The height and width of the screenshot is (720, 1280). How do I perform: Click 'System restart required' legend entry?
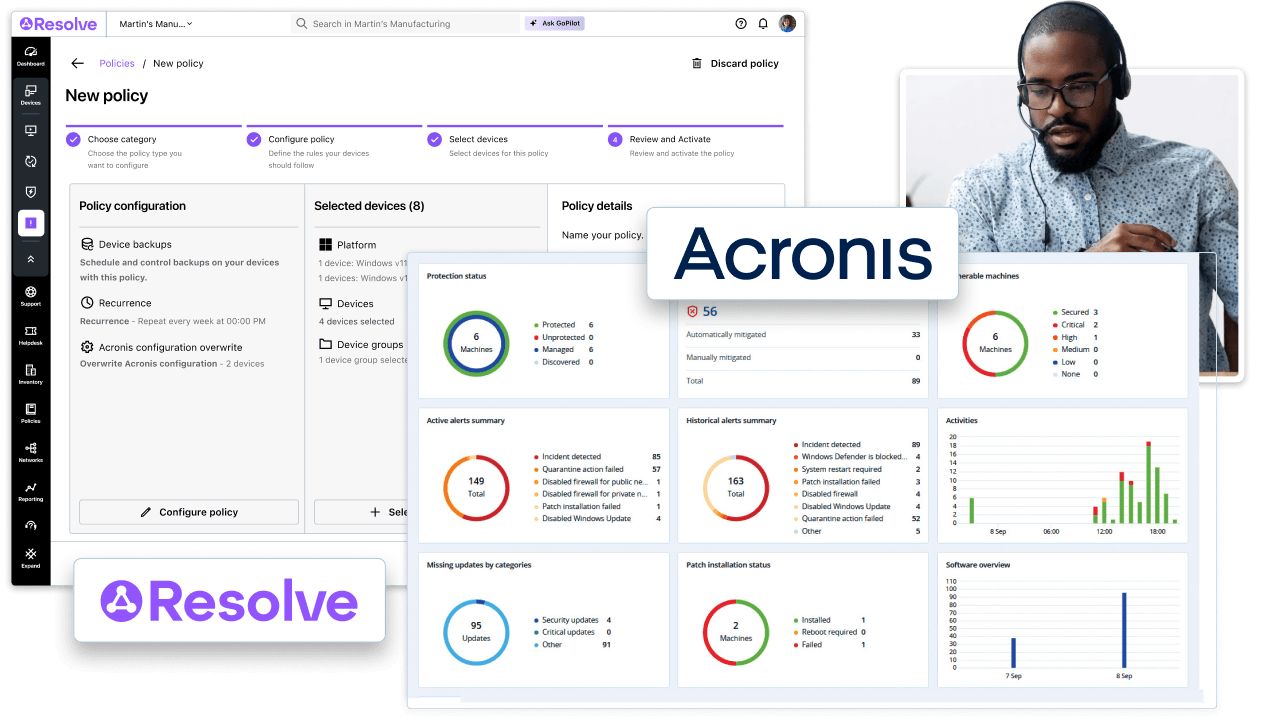click(x=841, y=469)
